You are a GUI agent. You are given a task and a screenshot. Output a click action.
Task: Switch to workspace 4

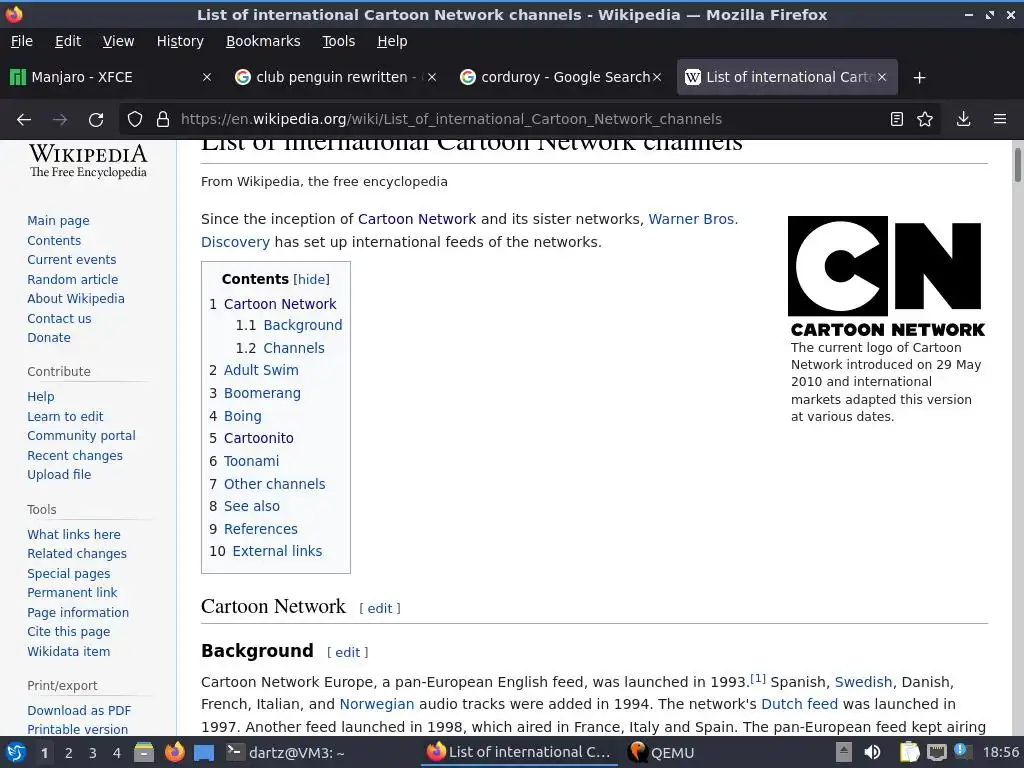tap(116, 753)
